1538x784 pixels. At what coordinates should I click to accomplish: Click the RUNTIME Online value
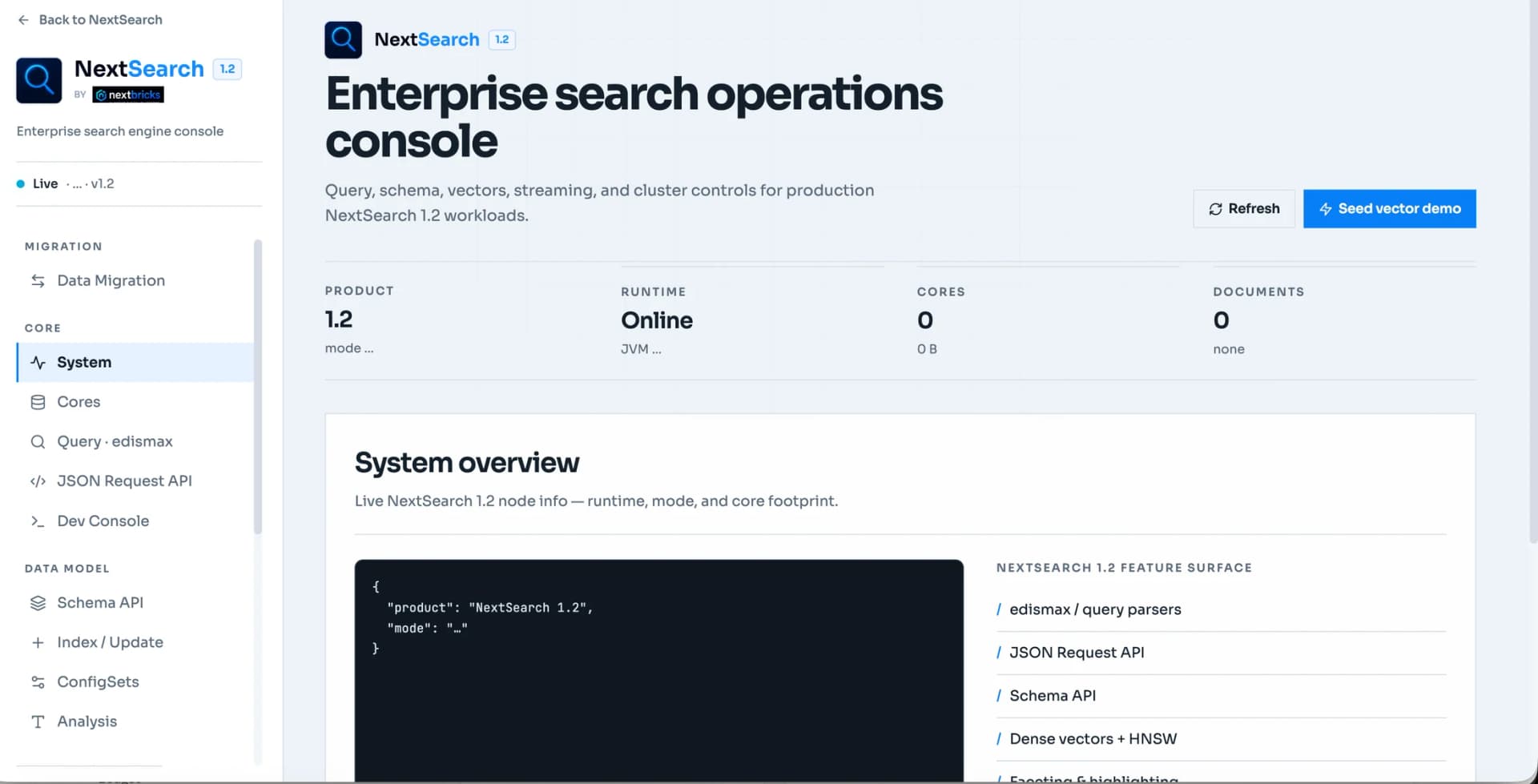657,320
